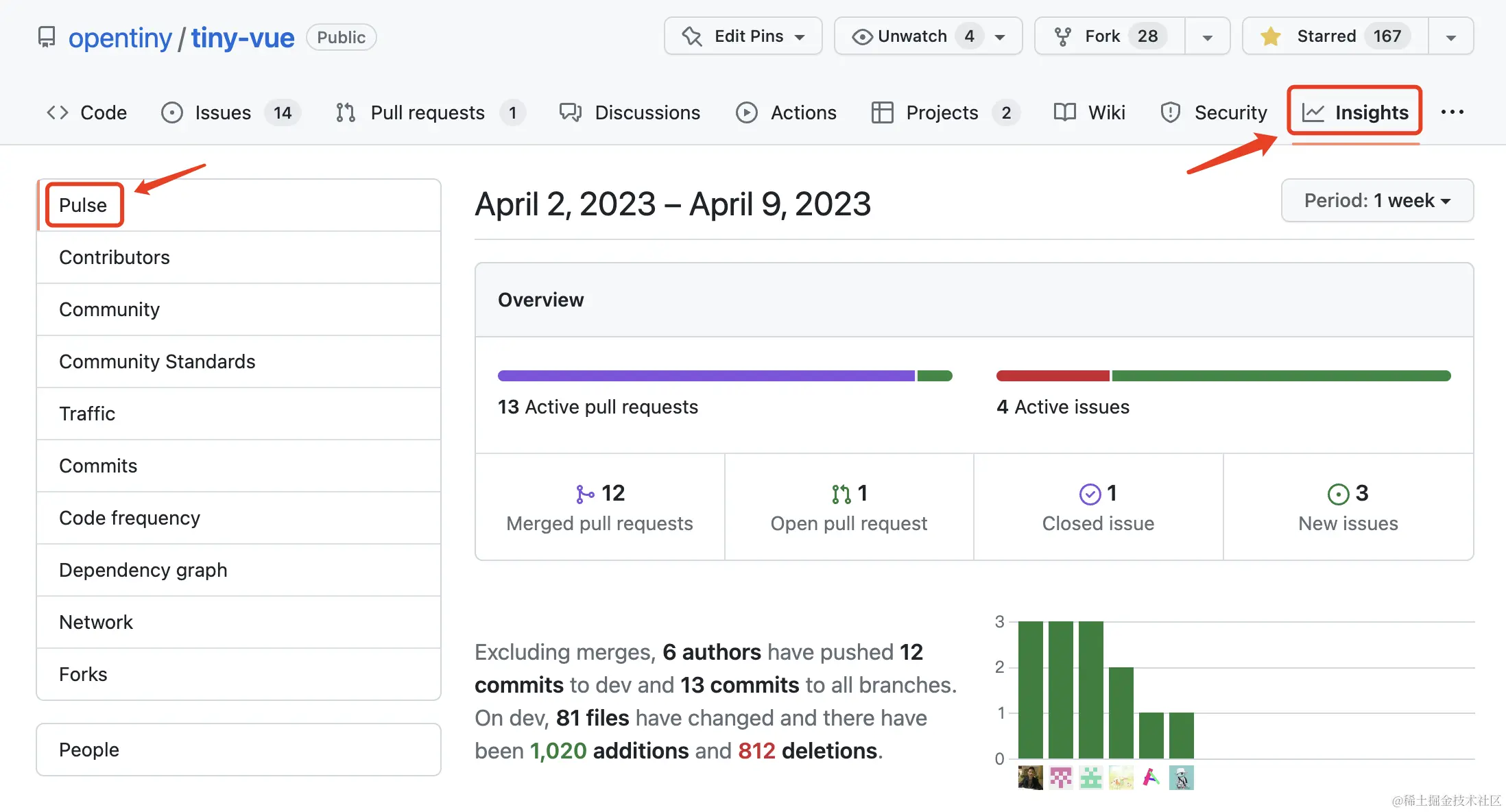Click the red closed issues bar segment
1506x812 pixels.
tap(1053, 376)
